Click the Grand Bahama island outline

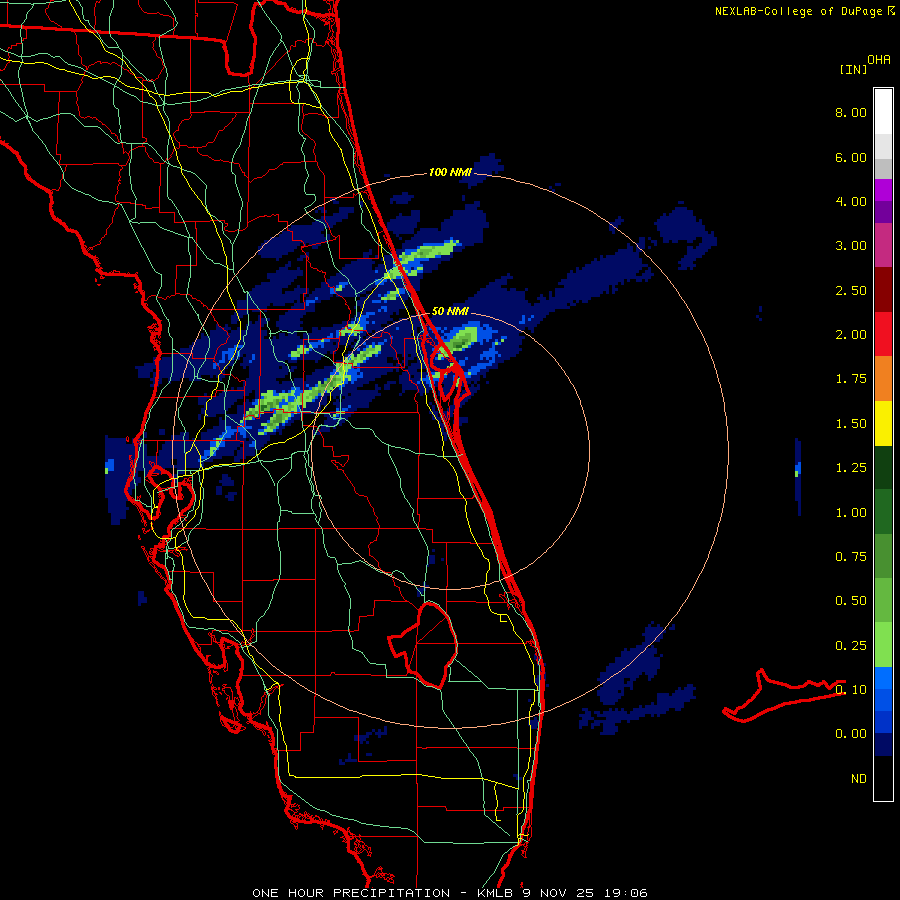tap(783, 696)
